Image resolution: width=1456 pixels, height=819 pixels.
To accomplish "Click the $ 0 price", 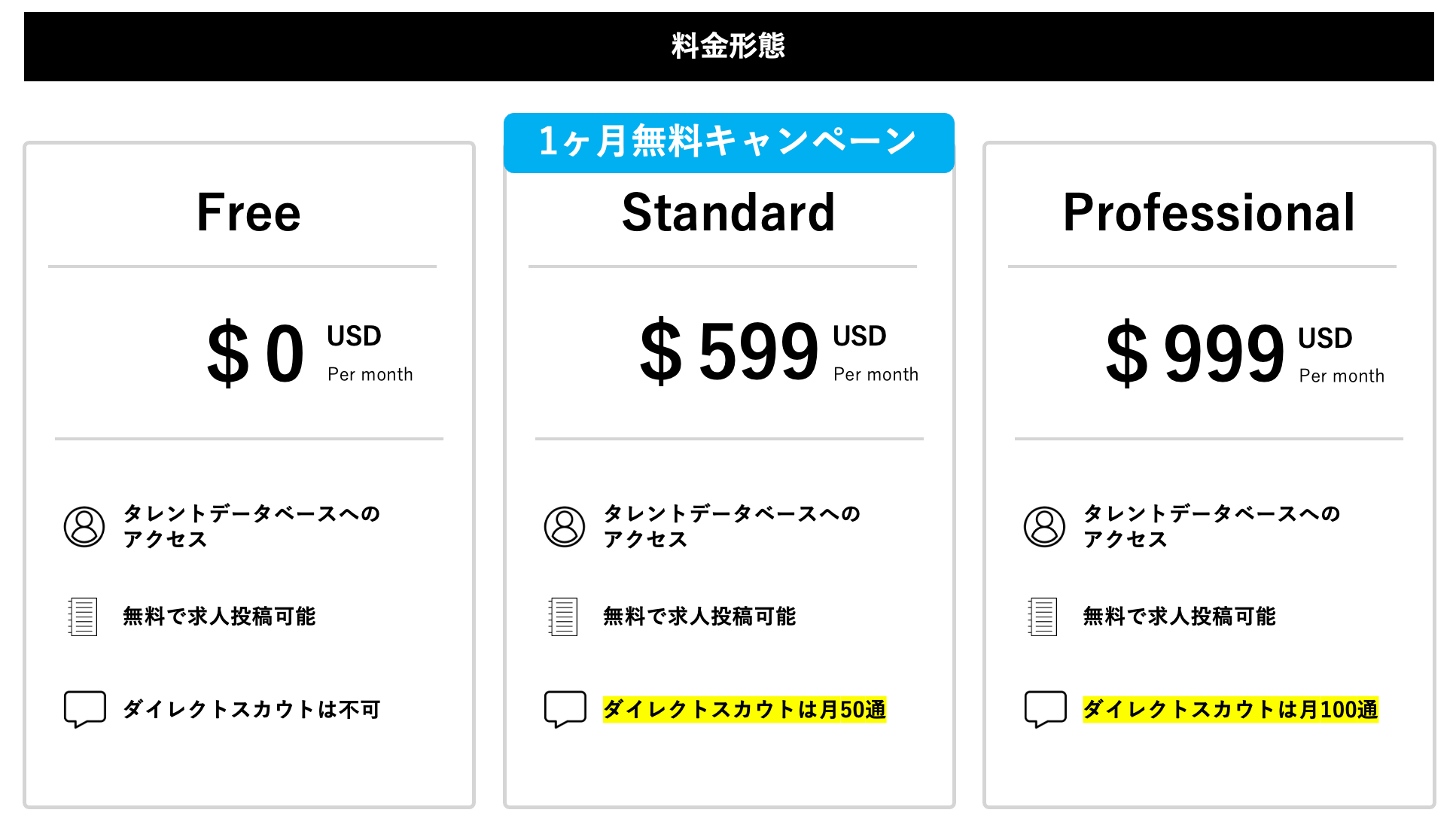I will click(256, 353).
